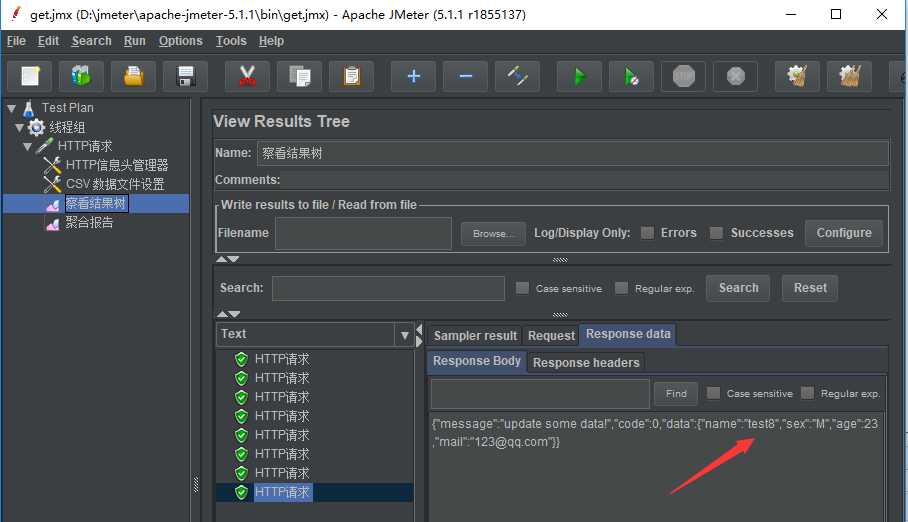Click the HTTP请求 sampler pipette icon in tree
908x522 pixels.
[x=45, y=146]
